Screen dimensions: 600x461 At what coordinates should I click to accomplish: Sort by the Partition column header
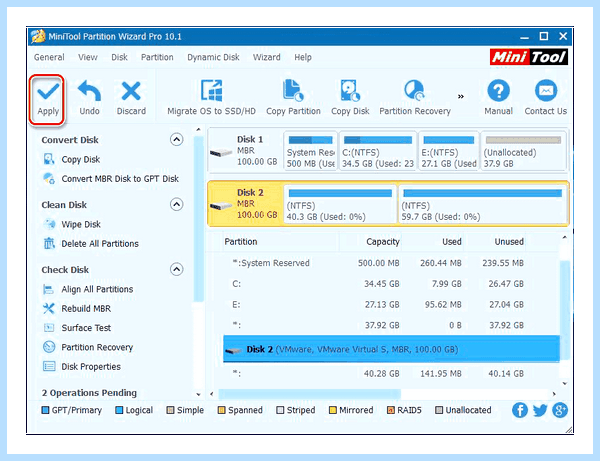tap(241, 242)
